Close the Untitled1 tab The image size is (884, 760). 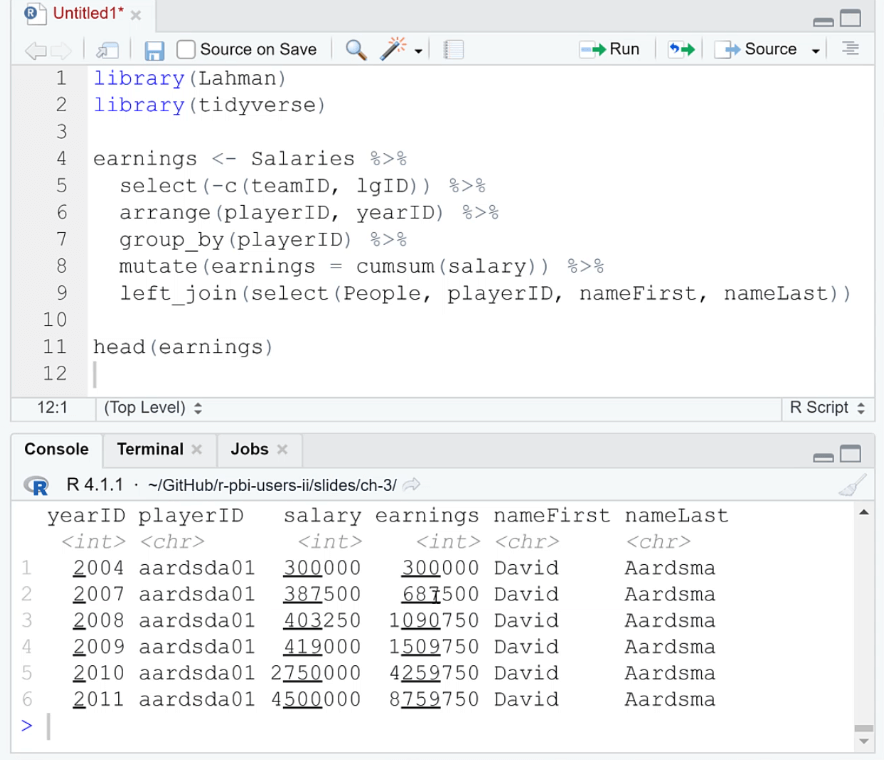pos(136,16)
